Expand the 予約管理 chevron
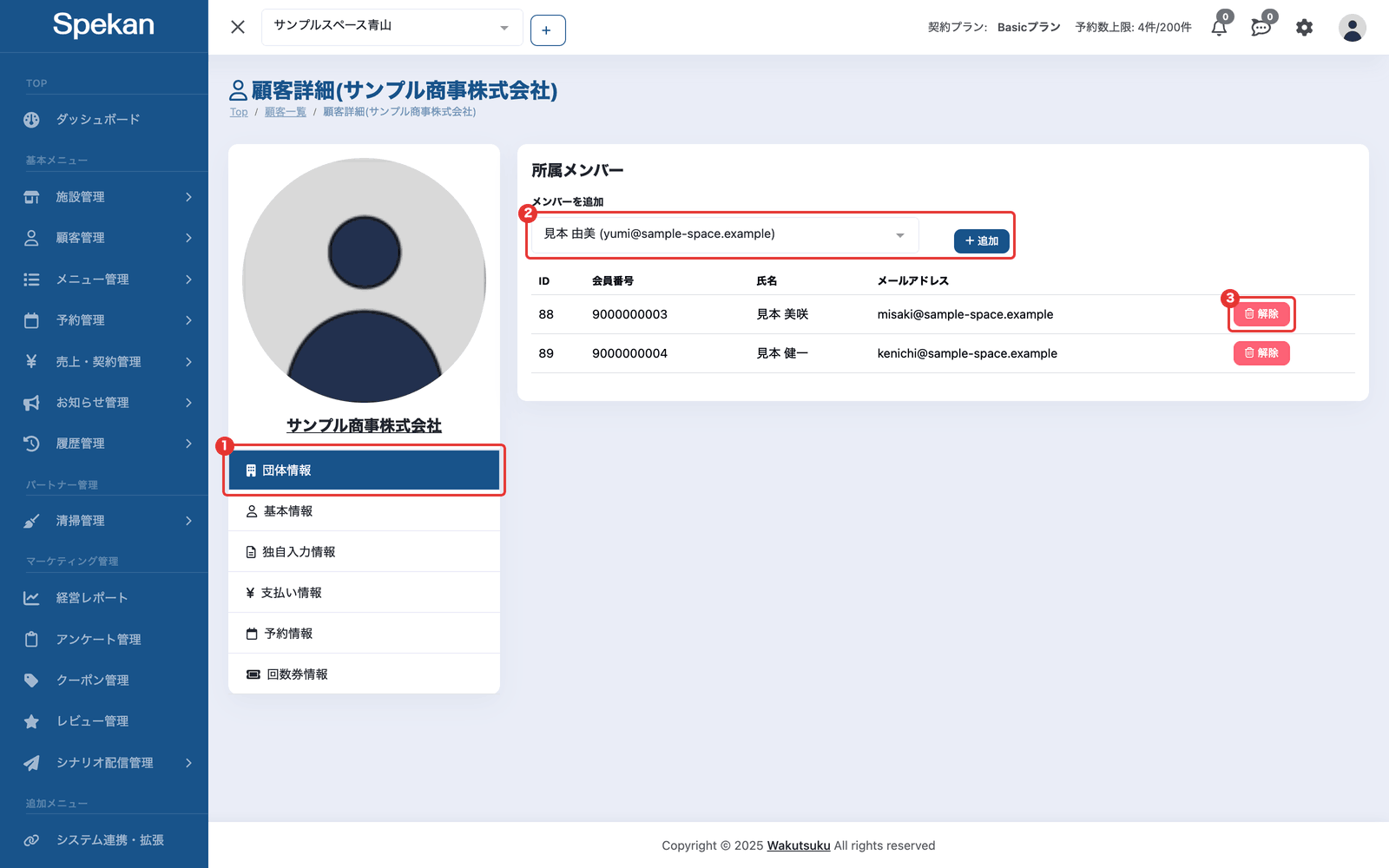The height and width of the screenshot is (868, 1389). click(188, 320)
